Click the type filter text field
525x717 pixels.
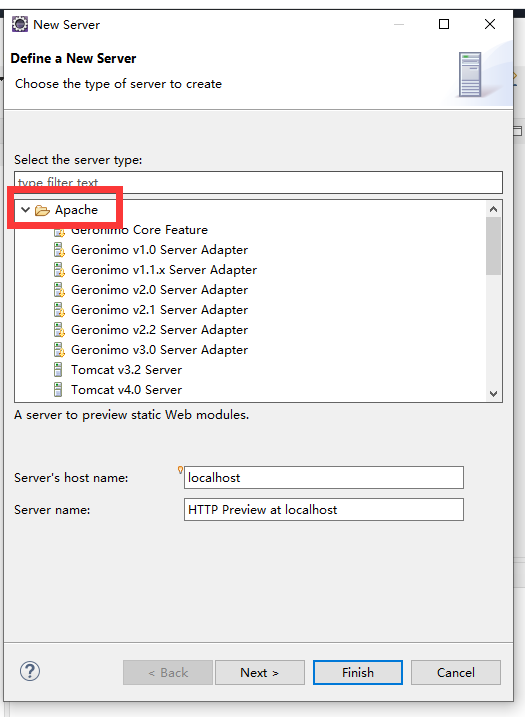click(258, 182)
